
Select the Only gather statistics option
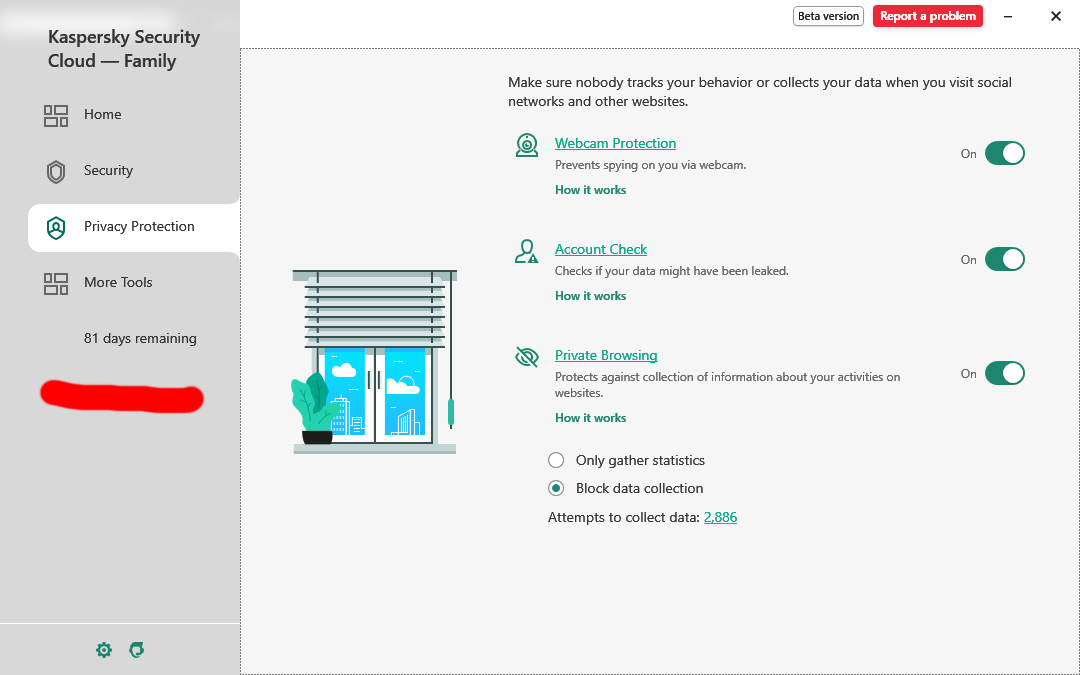[626, 460]
